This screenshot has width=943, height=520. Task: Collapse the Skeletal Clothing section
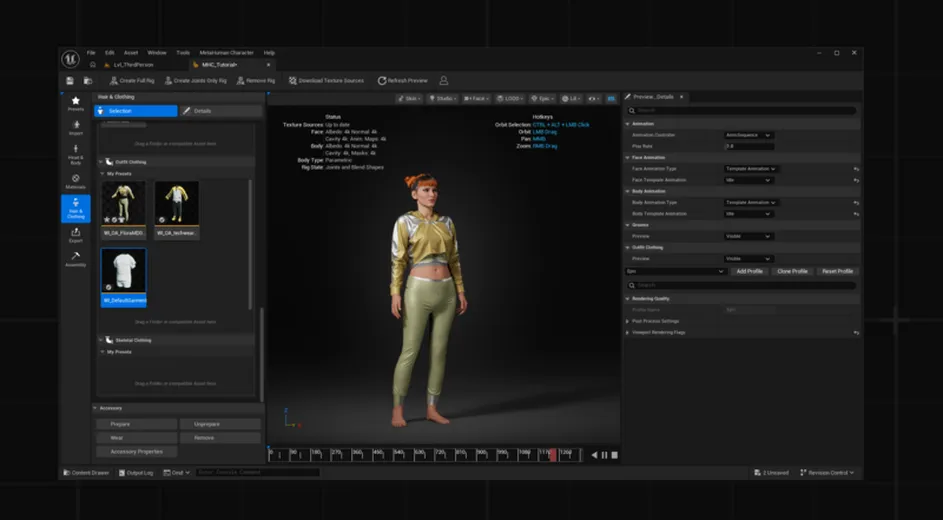click(x=100, y=340)
